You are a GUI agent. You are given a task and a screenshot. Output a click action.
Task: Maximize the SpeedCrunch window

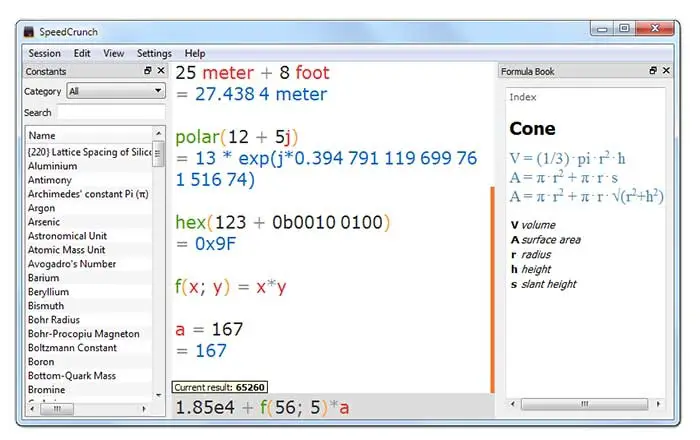pos(625,29)
